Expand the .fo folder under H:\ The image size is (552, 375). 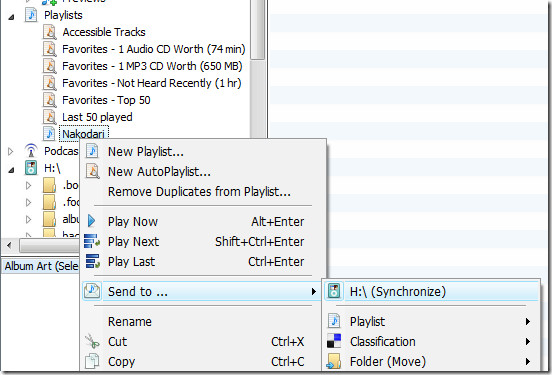pos(29,202)
